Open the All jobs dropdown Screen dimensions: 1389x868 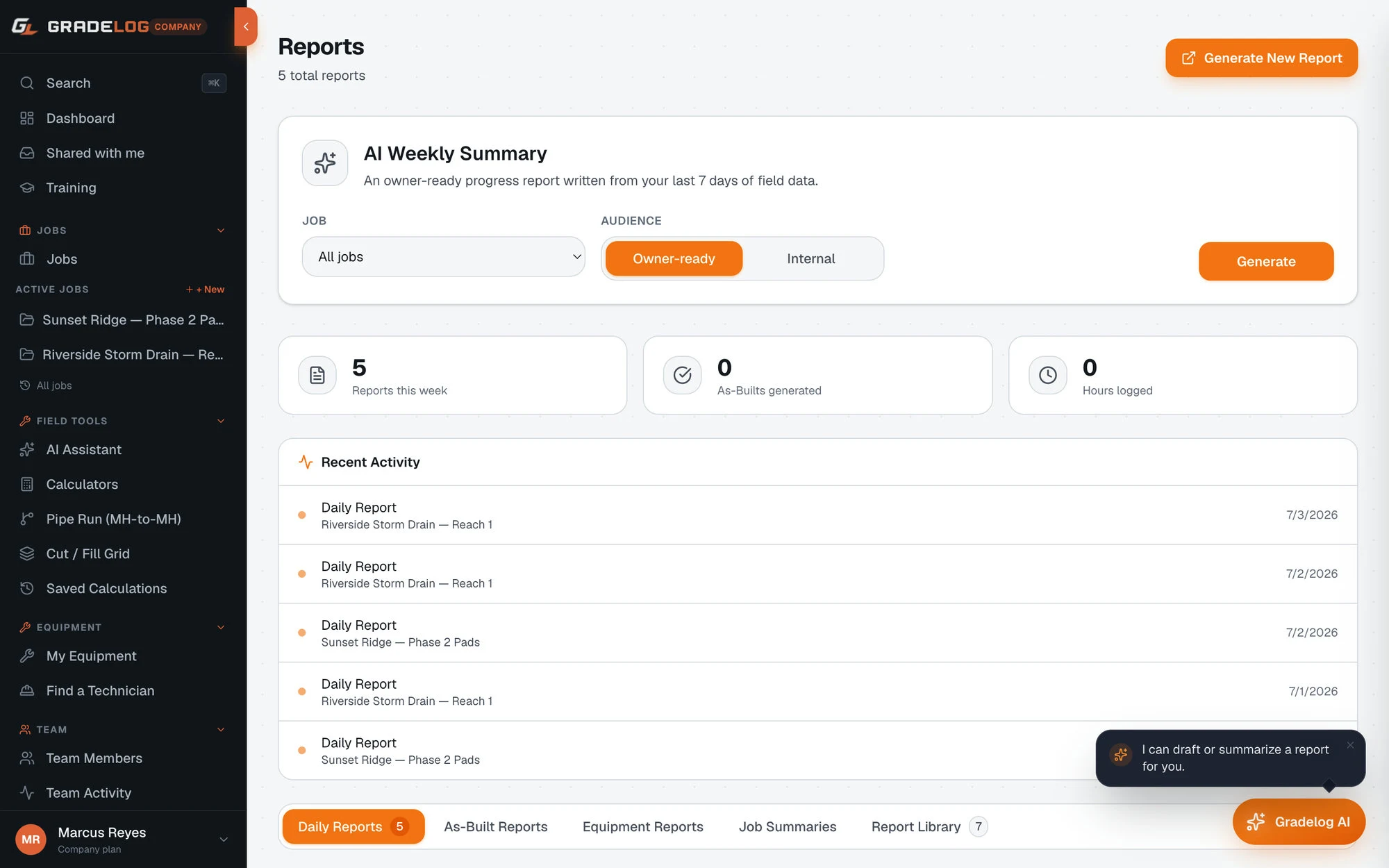(444, 257)
